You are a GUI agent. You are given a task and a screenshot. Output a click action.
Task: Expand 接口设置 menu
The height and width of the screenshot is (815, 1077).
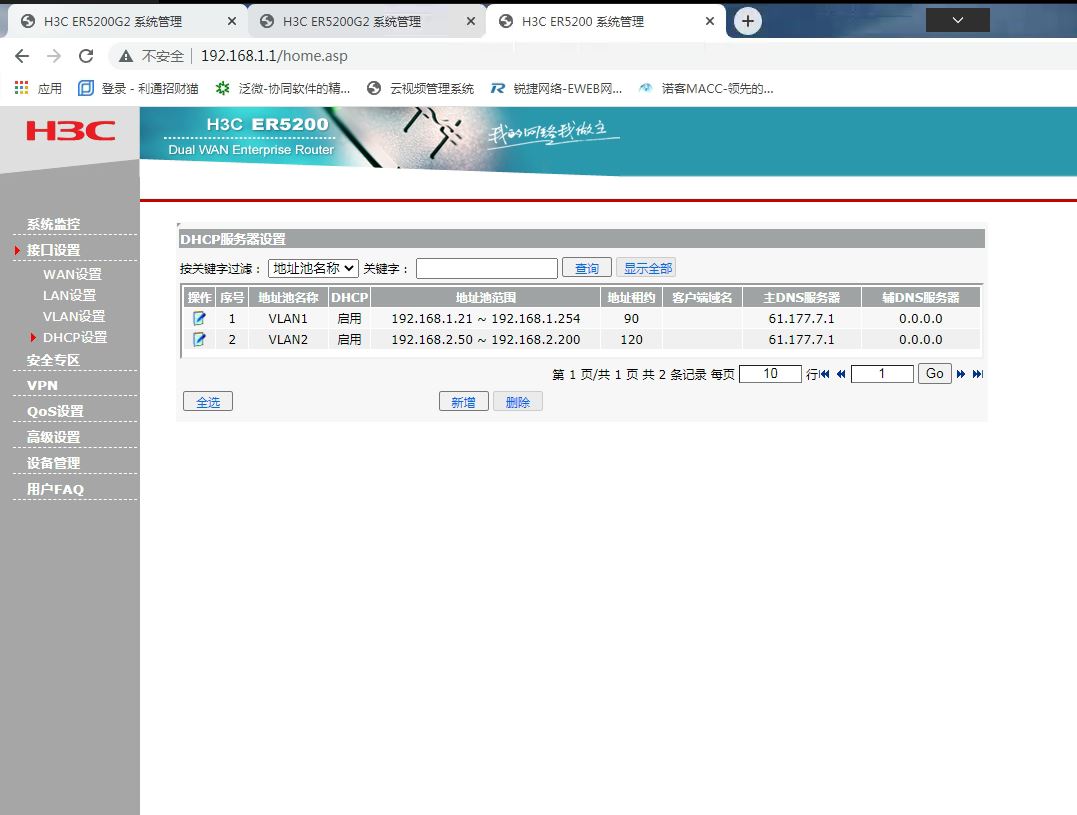[x=54, y=250]
